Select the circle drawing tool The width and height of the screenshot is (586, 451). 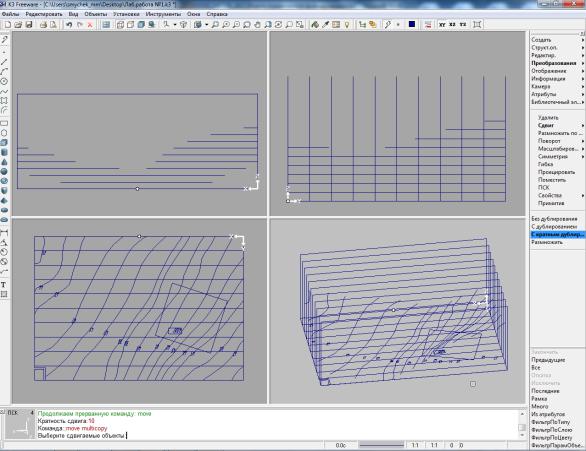[x=4, y=81]
